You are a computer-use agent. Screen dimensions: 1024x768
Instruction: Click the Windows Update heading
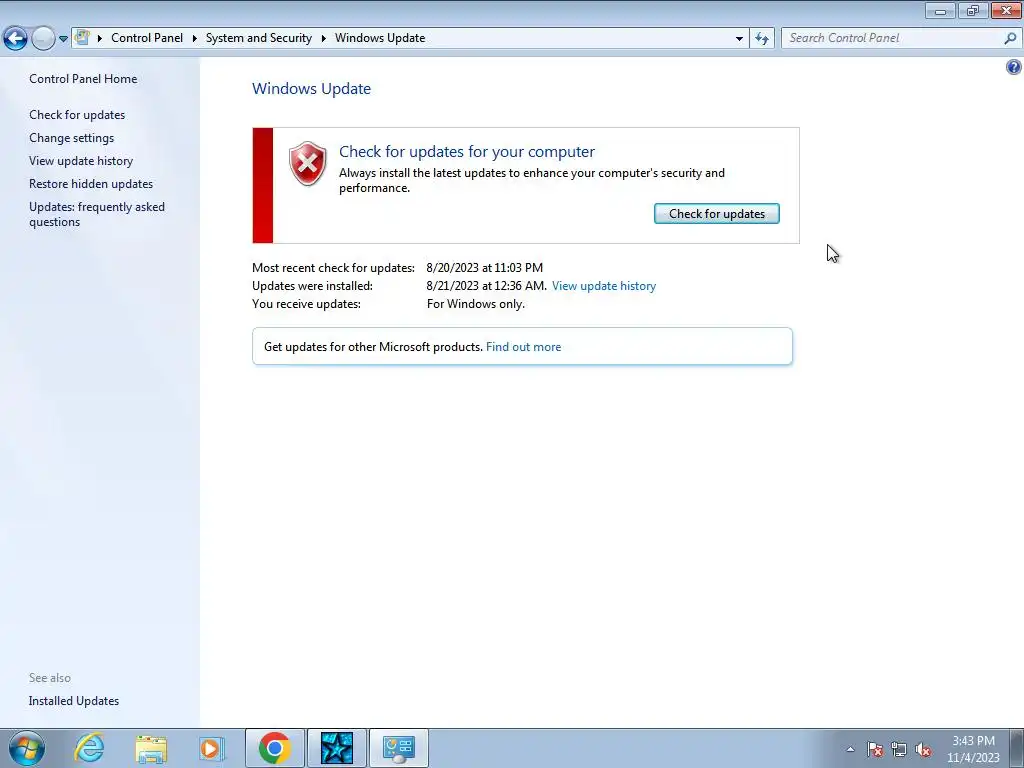[x=312, y=89]
